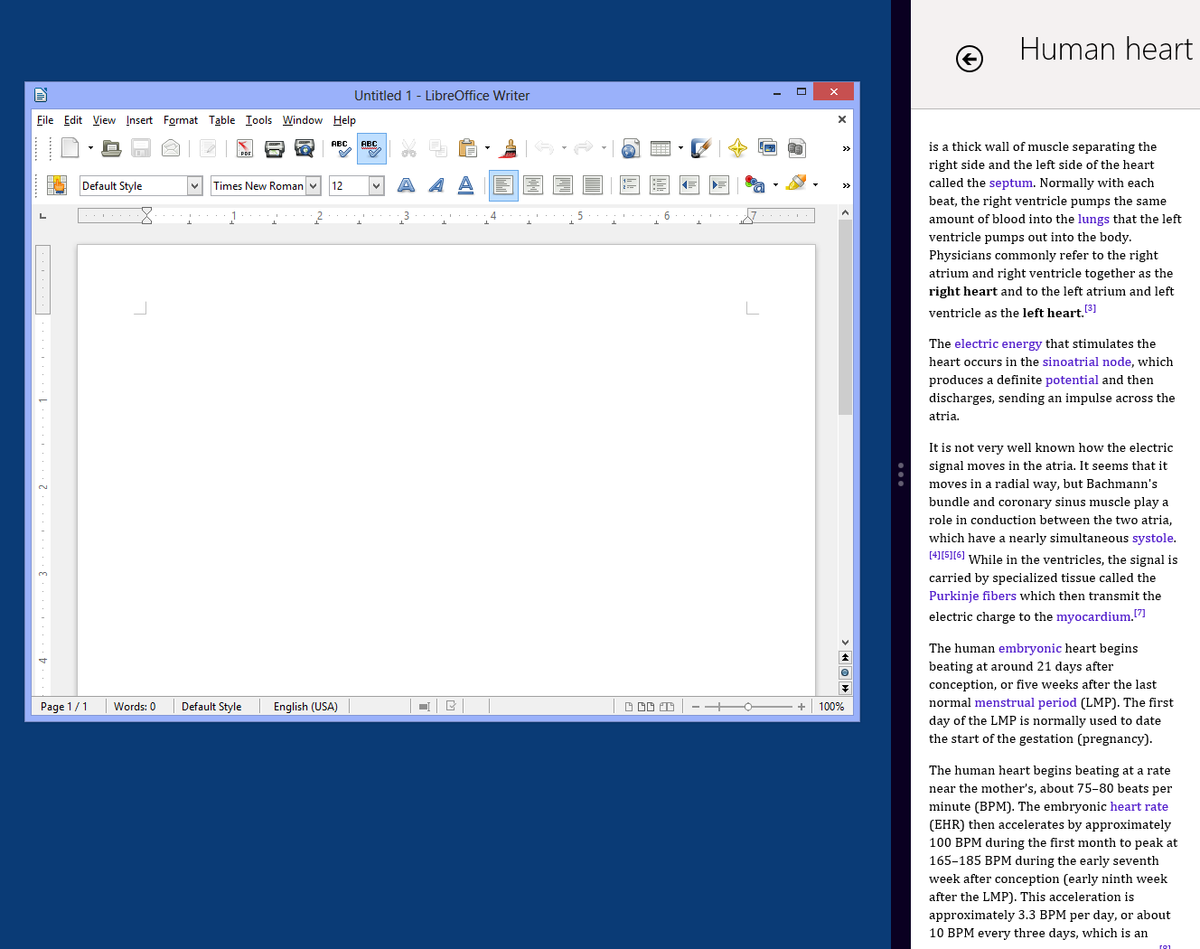Image resolution: width=1200 pixels, height=949 pixels.
Task: Open the Insert Hyperlink dialog
Action: (x=629, y=148)
